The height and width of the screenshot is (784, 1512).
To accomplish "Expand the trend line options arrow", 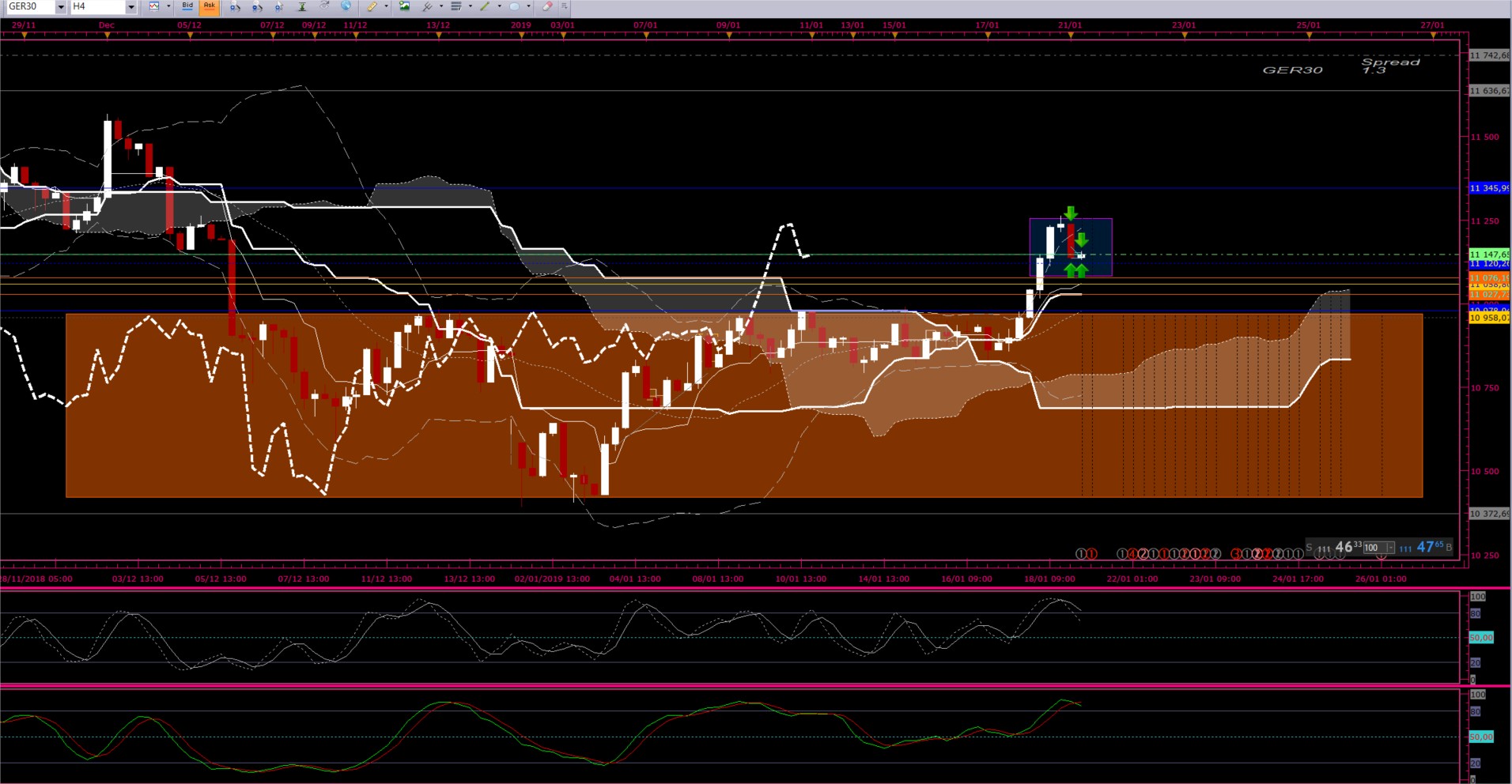I will tap(499, 6).
